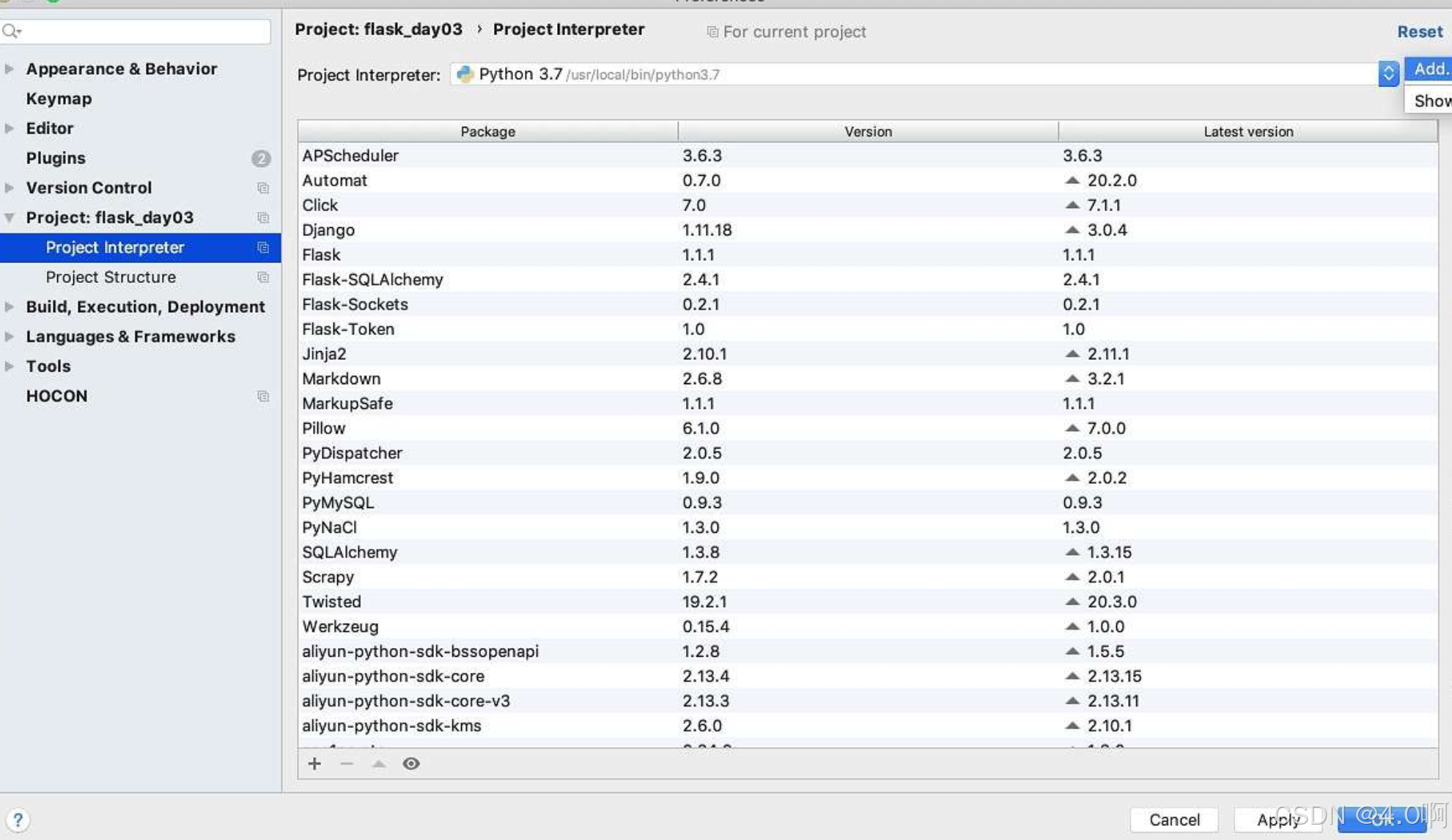The height and width of the screenshot is (840, 1452).
Task: Open Keymap settings page
Action: click(59, 99)
